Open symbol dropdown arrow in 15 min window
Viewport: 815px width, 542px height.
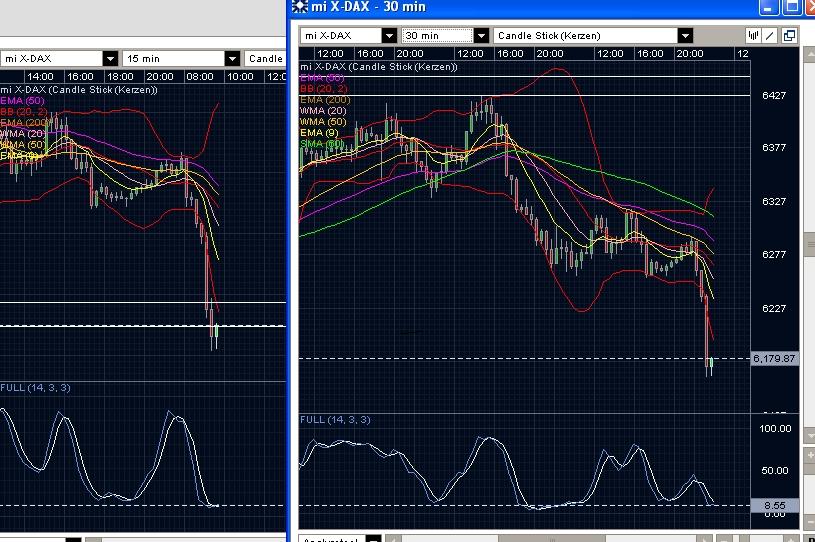pos(110,58)
